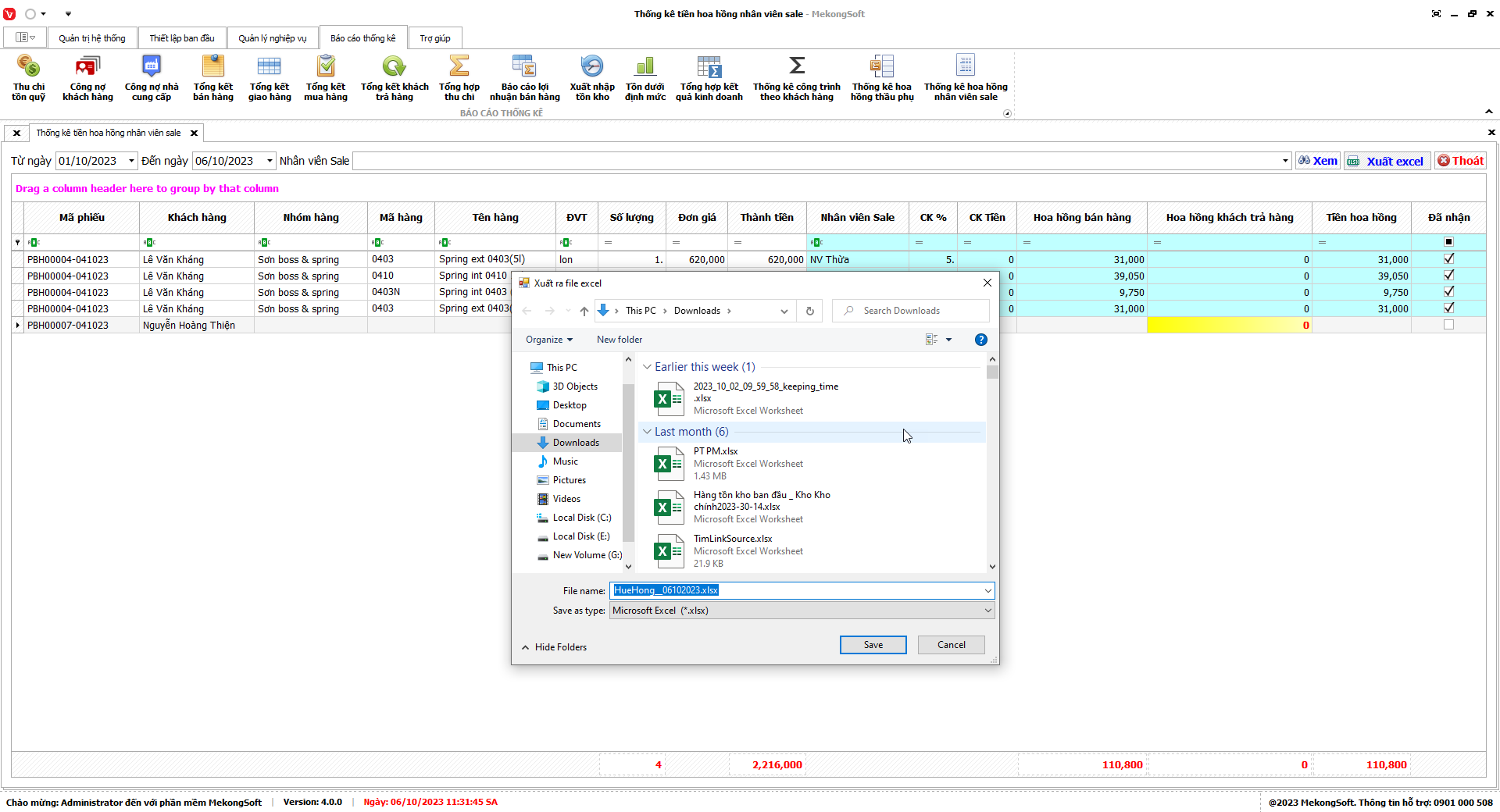Image resolution: width=1500 pixels, height=812 pixels.
Task: Open Tổng hợp thu chi report
Action: pos(459,78)
